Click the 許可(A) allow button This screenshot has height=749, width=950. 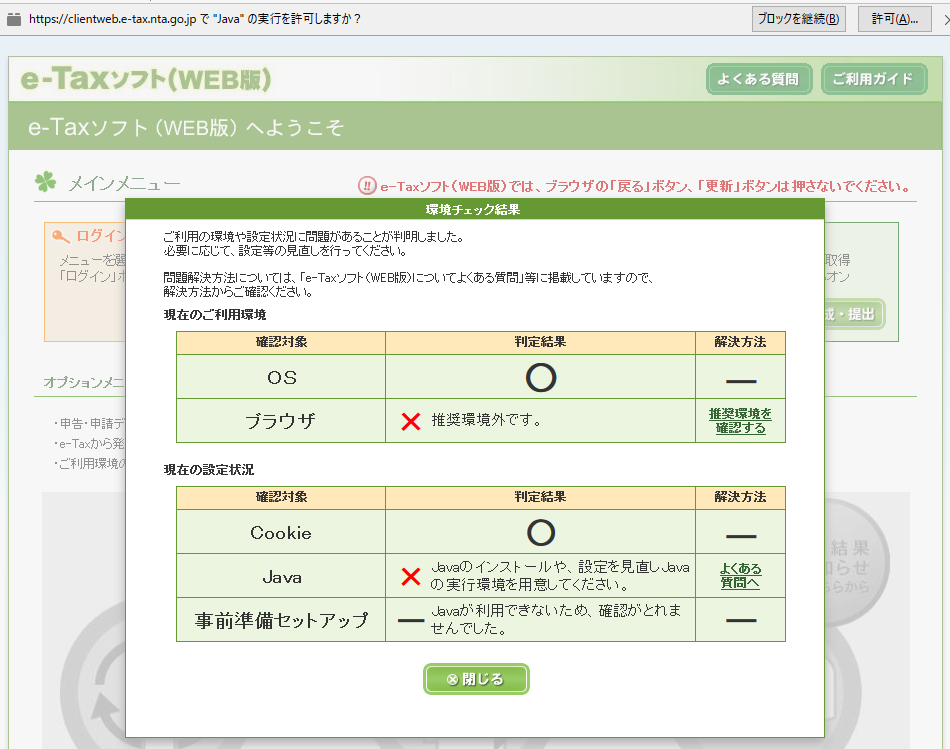point(895,19)
